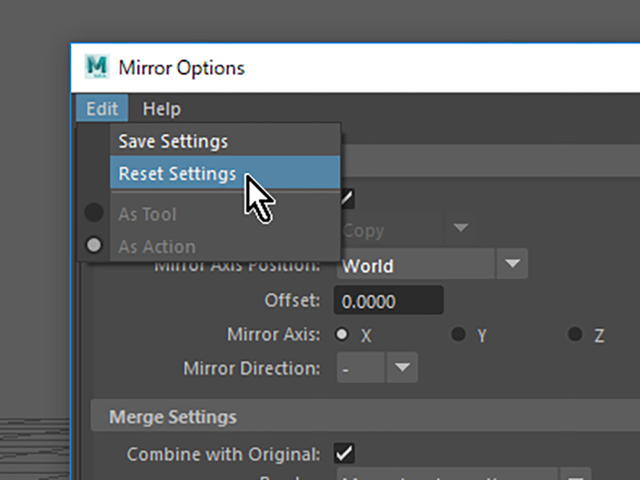Open the Edit menu
The width and height of the screenshot is (640, 480).
click(102, 108)
